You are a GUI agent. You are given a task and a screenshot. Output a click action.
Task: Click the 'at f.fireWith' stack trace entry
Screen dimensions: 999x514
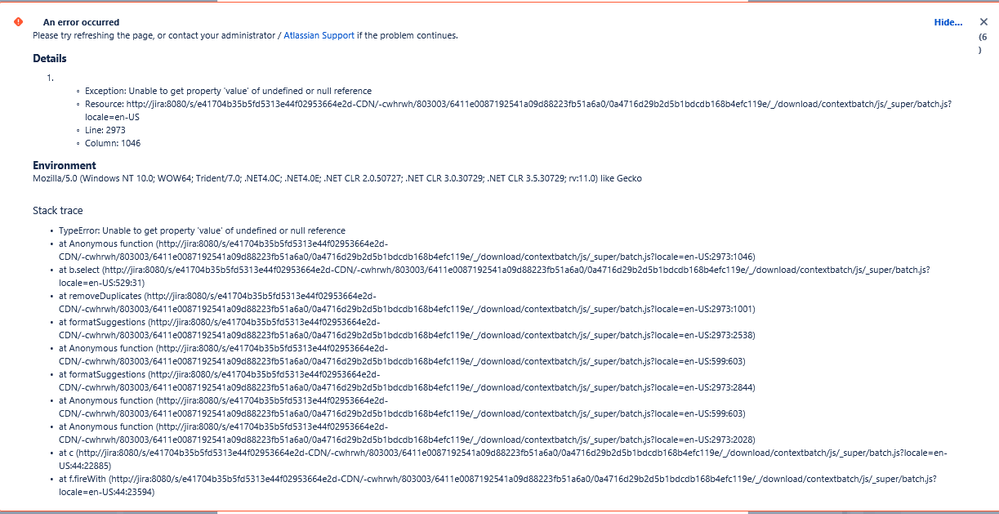[498, 485]
